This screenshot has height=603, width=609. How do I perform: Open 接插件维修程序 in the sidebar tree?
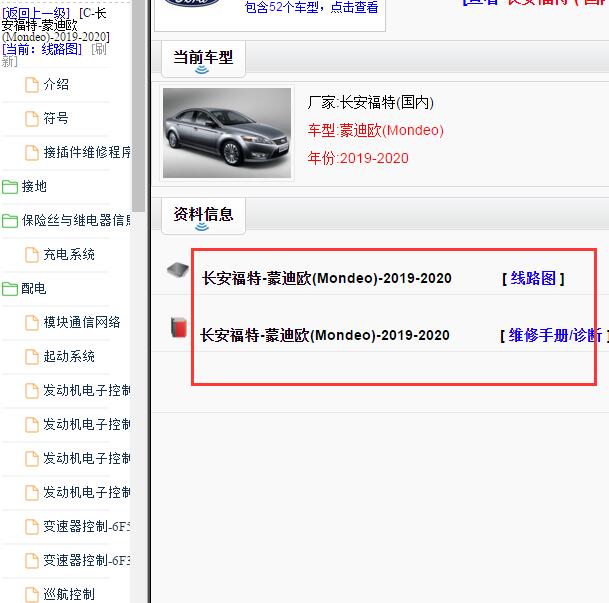pyautogui.click(x=87, y=153)
